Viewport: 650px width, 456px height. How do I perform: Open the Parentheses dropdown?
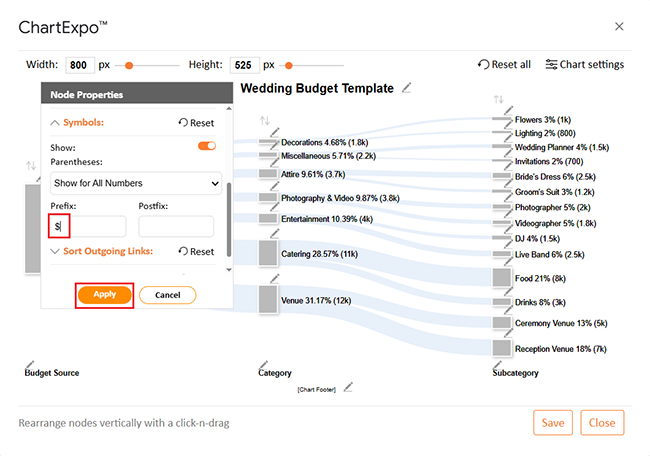tap(136, 183)
